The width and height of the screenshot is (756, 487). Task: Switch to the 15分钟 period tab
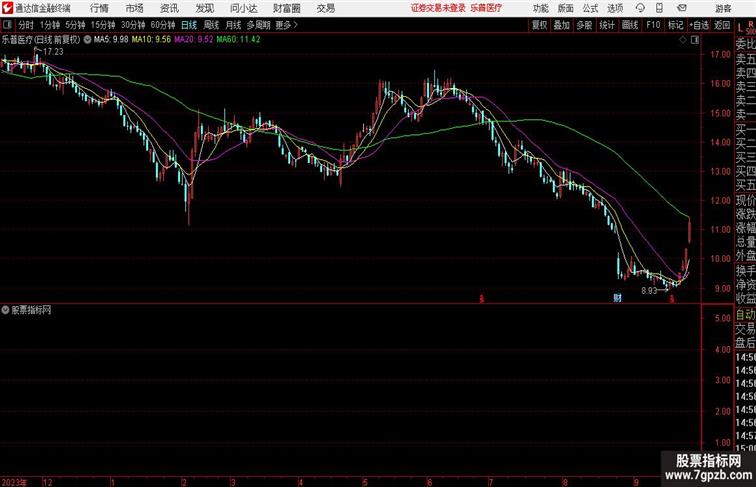(103, 25)
